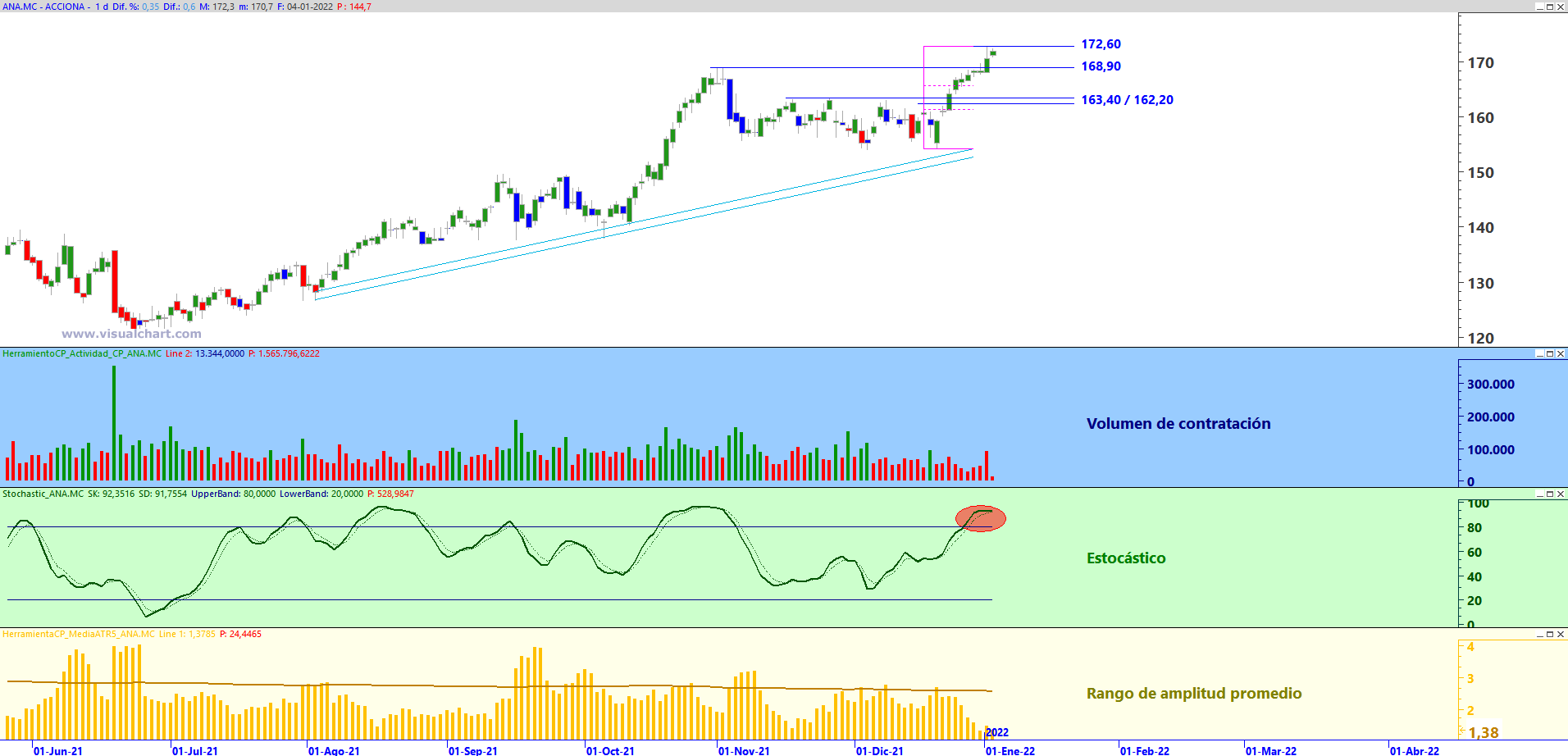Click the "01-Jul-21" date on the time axis
Image resolution: width=1568 pixels, height=756 pixels.
(x=195, y=751)
